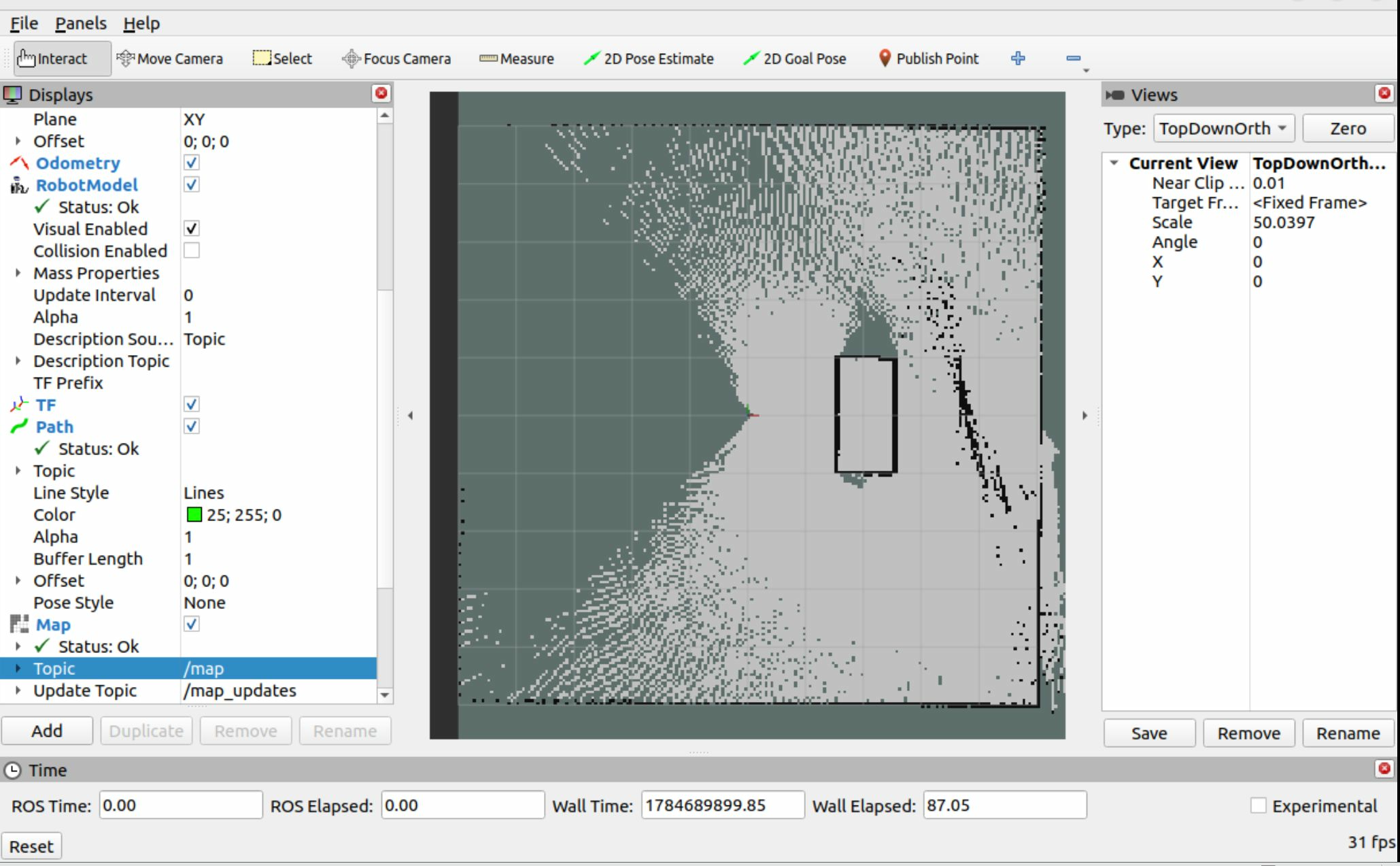Collapse the Current View tree
This screenshot has width=1400, height=866.
click(1114, 163)
